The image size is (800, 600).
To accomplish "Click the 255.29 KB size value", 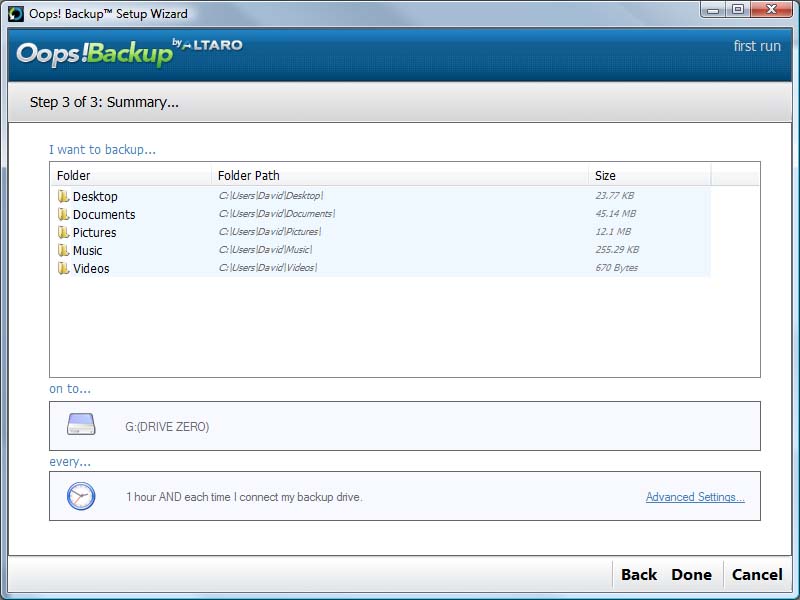I will 617,249.
